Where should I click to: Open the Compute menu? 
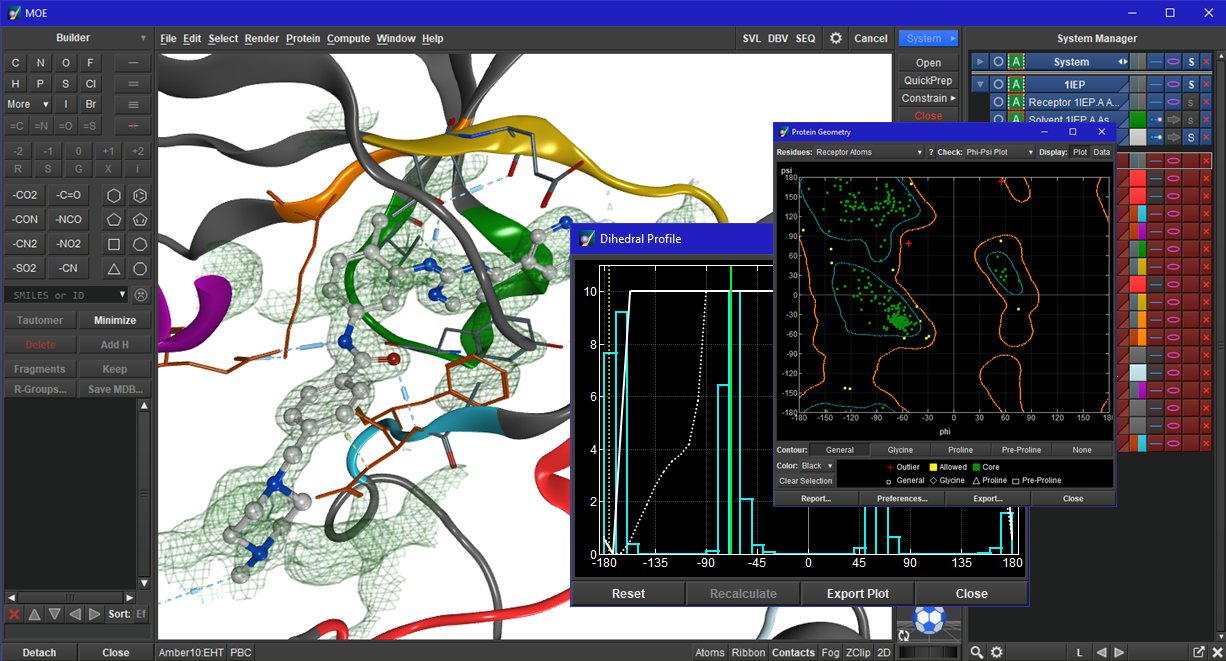click(349, 38)
